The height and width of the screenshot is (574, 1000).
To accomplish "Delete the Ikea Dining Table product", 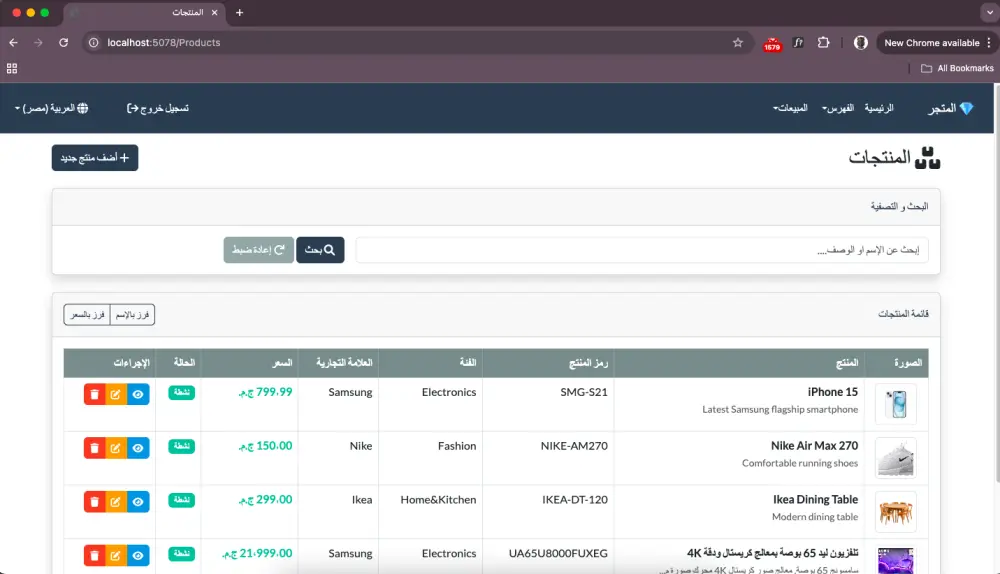I will pyautogui.click(x=94, y=501).
